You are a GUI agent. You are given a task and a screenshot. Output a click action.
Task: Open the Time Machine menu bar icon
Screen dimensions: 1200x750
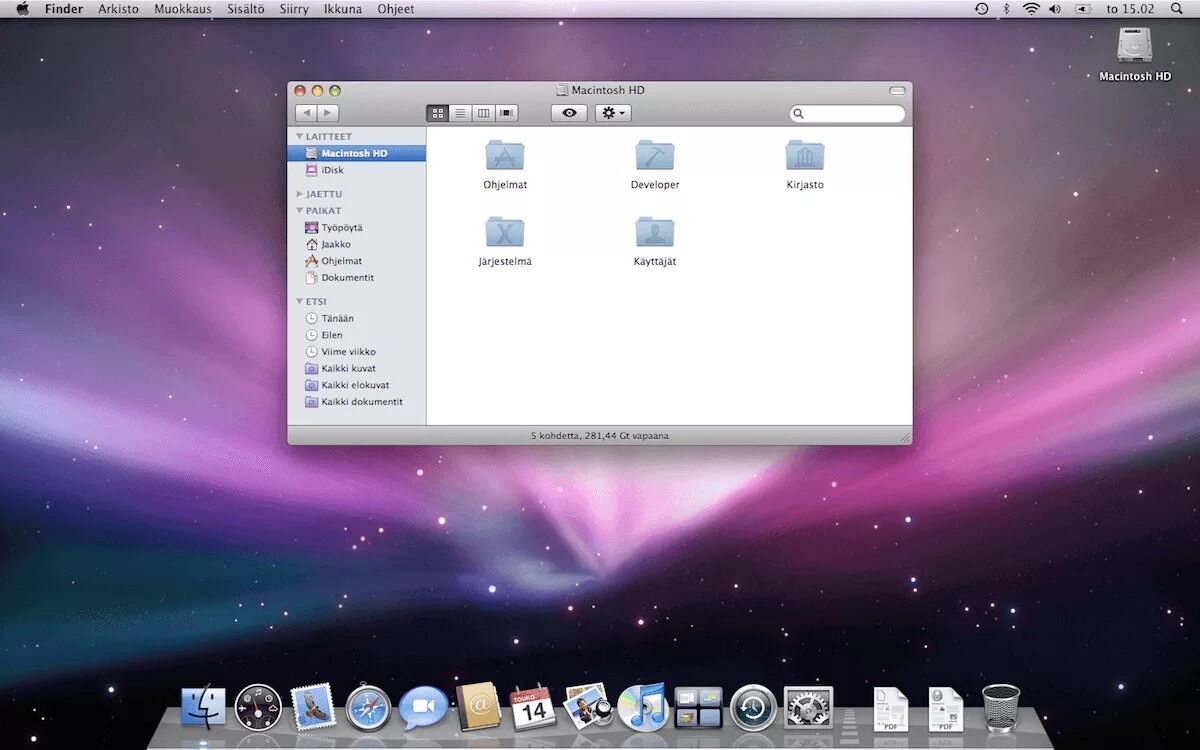click(981, 9)
